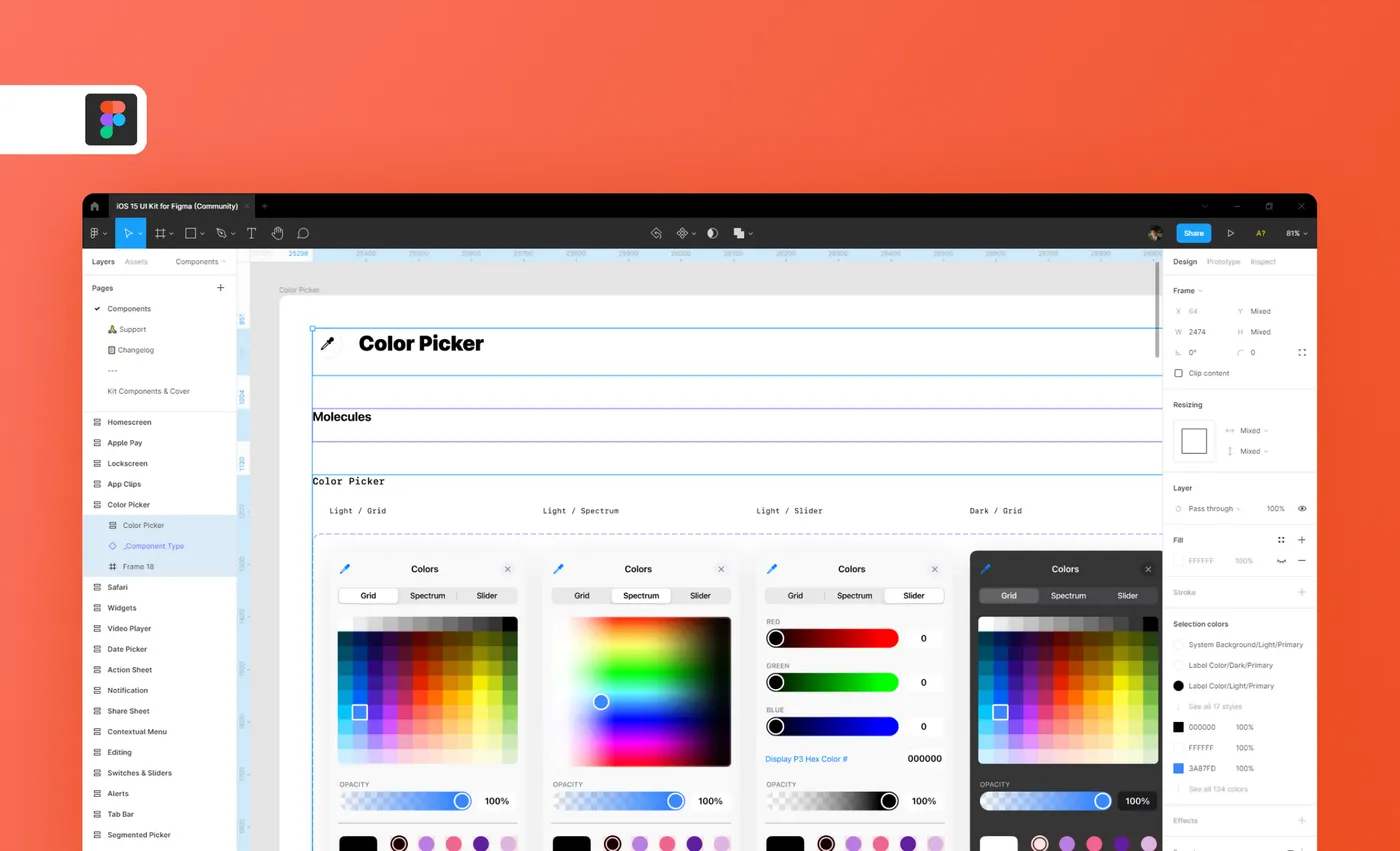Open a new tab with plus icon
The width and height of the screenshot is (1400, 851).
pyautogui.click(x=265, y=206)
